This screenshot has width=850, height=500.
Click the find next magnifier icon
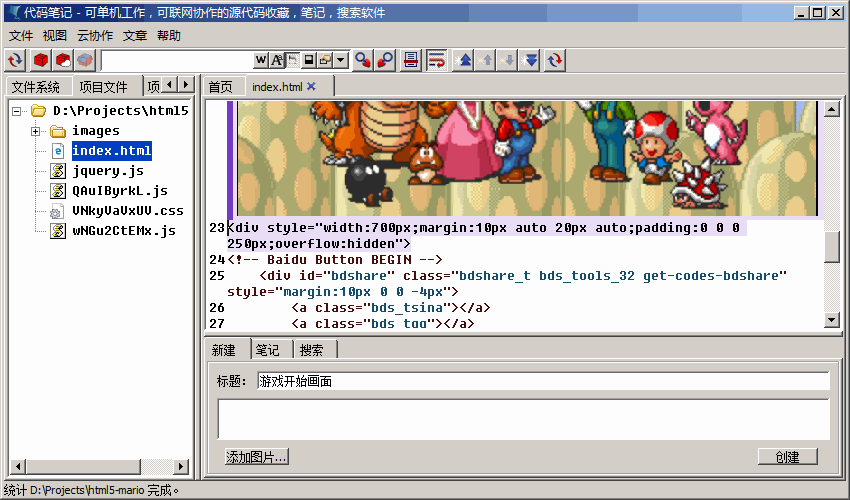click(x=363, y=60)
